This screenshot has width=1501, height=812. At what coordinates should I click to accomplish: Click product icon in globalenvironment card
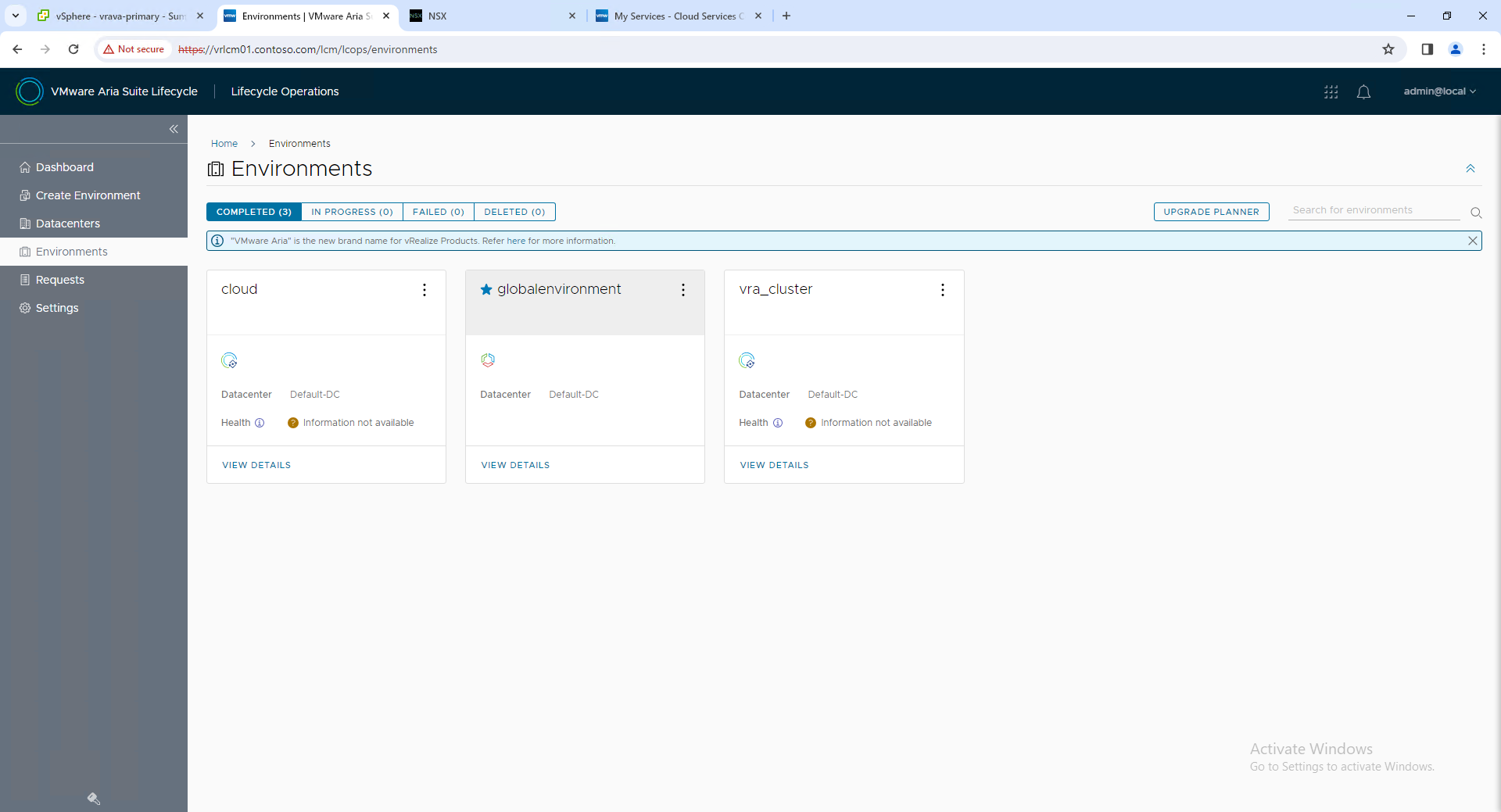click(x=488, y=360)
